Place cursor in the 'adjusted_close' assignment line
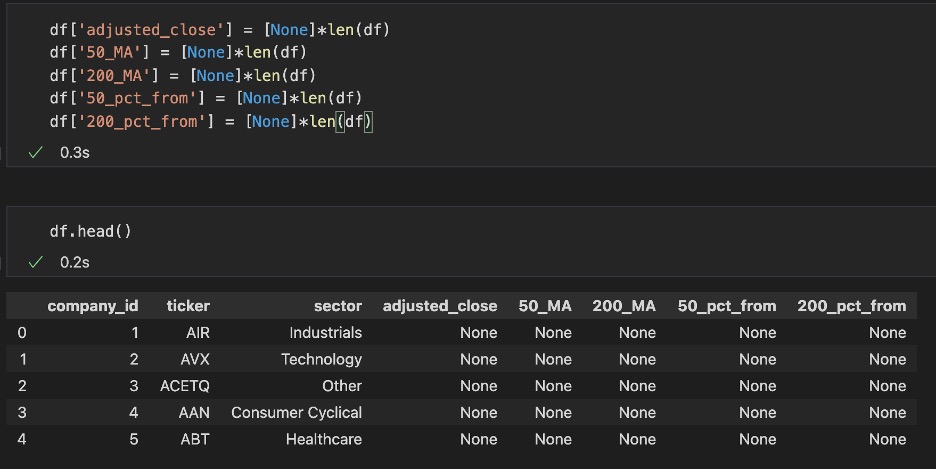936x470 pixels. tap(220, 30)
